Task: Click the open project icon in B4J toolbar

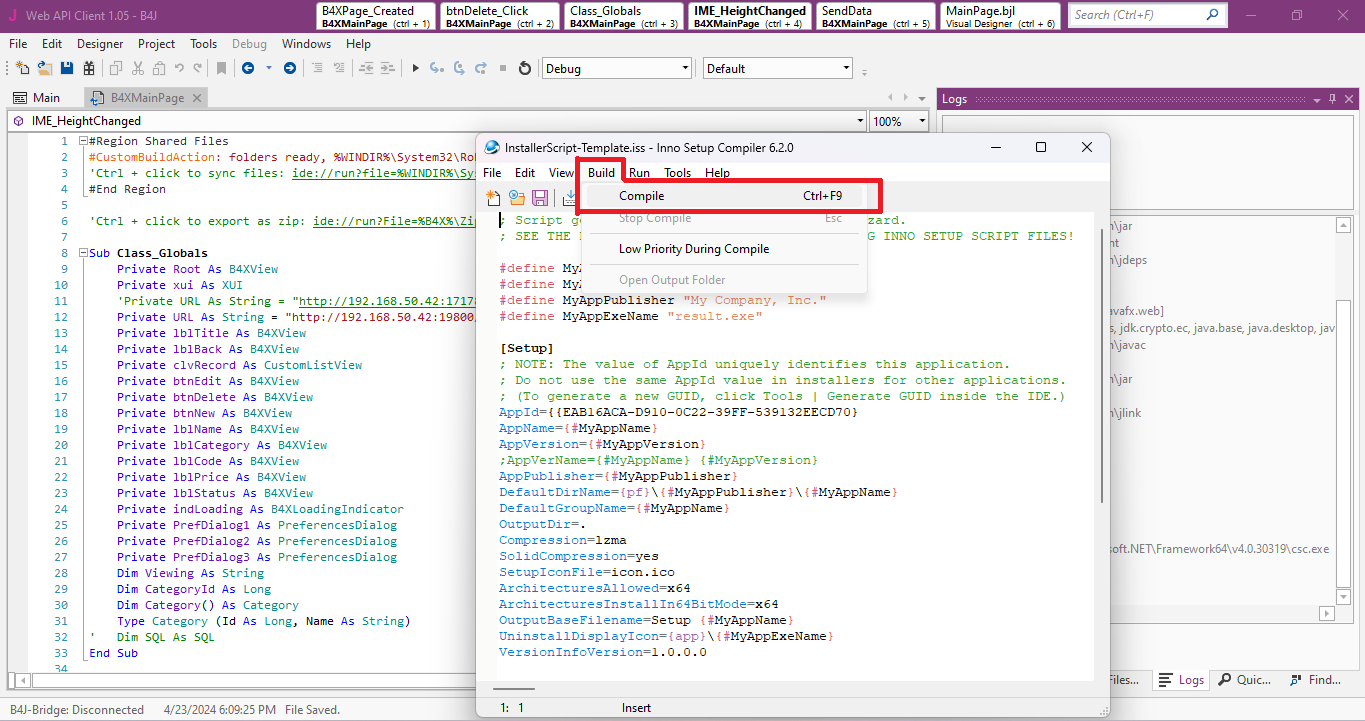Action: pyautogui.click(x=45, y=68)
